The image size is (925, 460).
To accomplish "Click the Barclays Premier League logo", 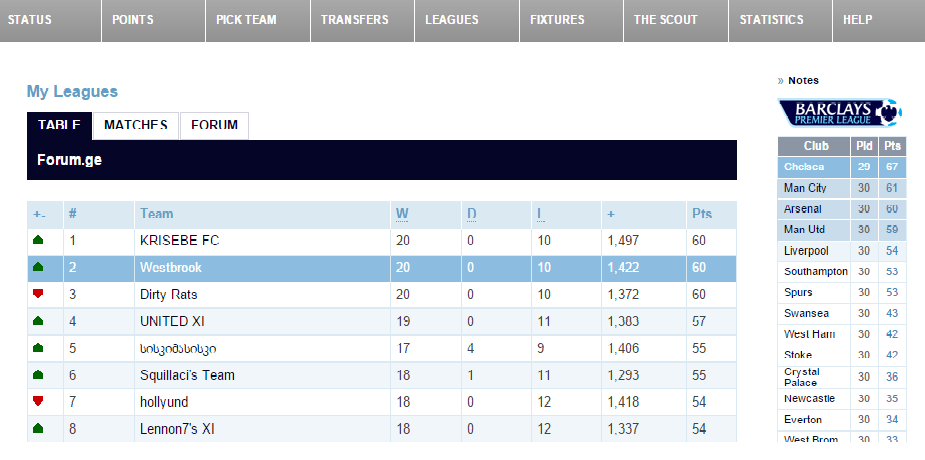I will pyautogui.click(x=840, y=112).
